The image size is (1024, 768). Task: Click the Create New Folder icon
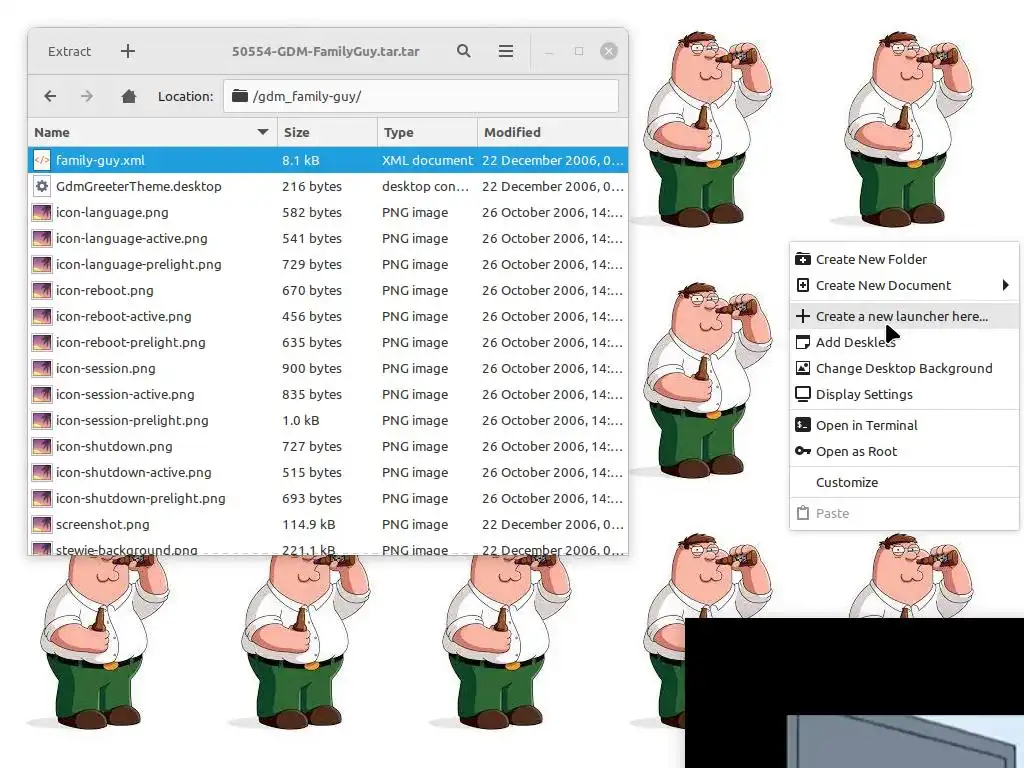click(803, 259)
